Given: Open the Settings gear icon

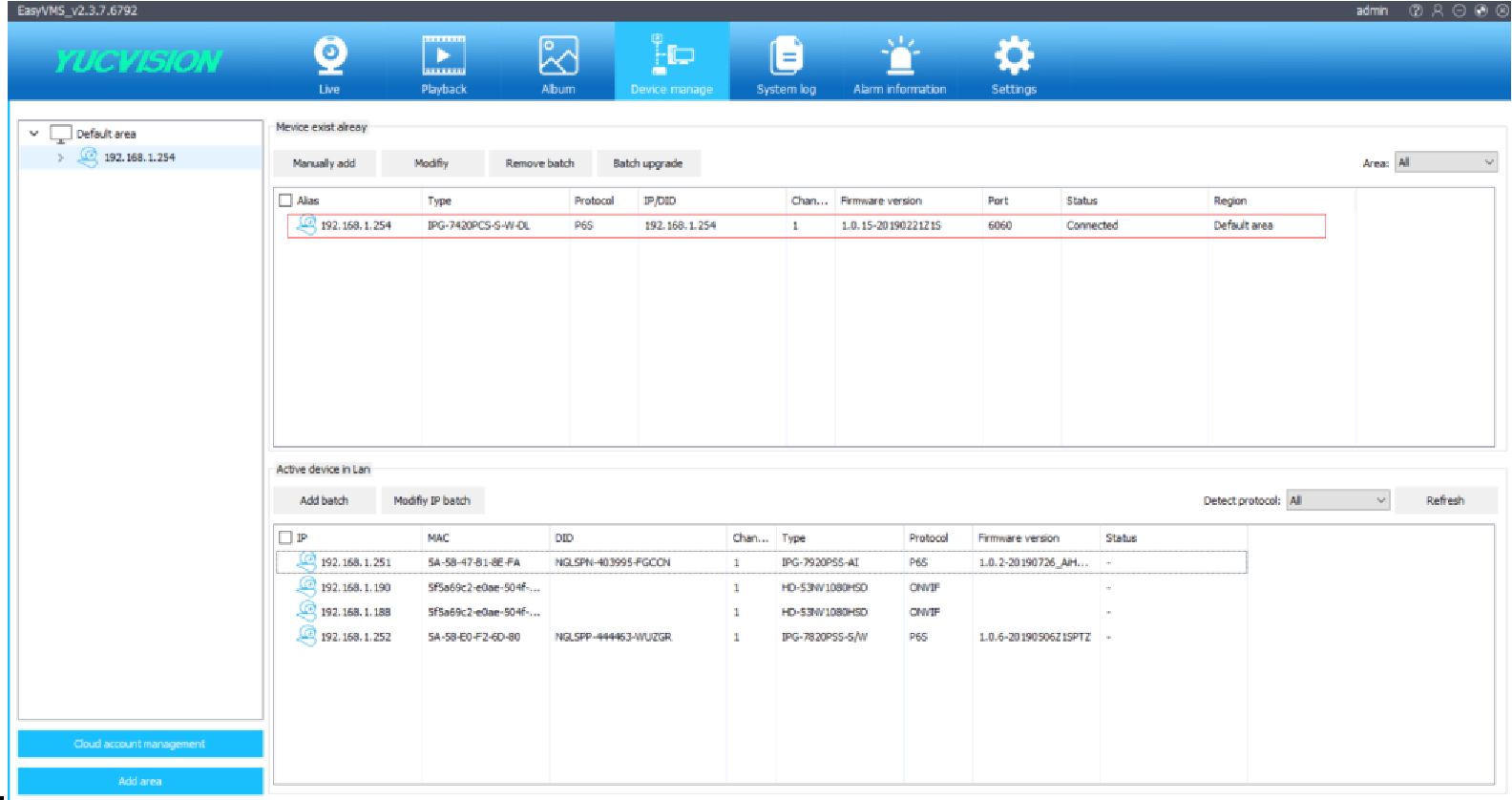Looking at the screenshot, I should pyautogui.click(x=1013, y=56).
